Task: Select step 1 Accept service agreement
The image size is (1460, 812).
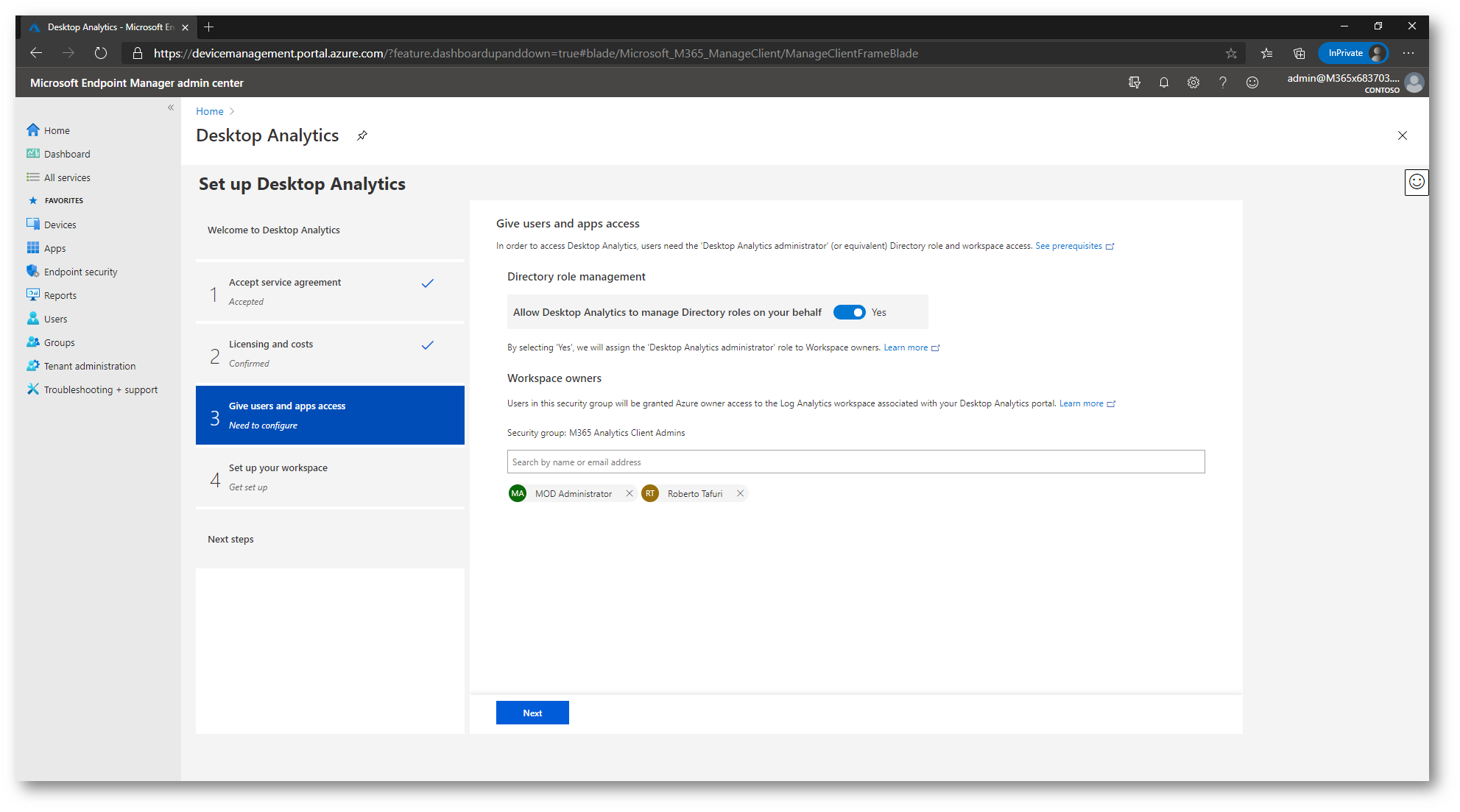Action: point(330,292)
